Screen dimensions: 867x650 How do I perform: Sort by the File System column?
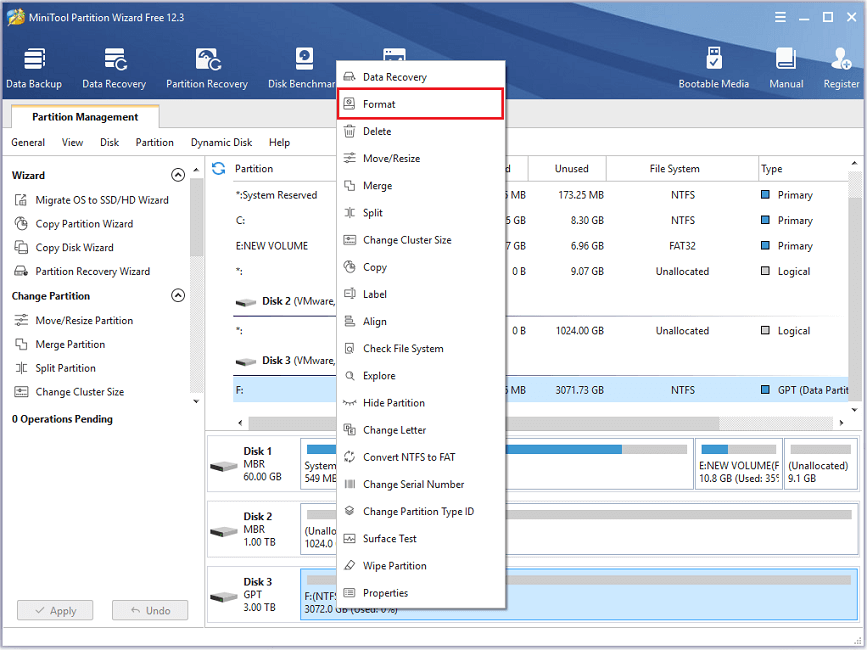[682, 169]
